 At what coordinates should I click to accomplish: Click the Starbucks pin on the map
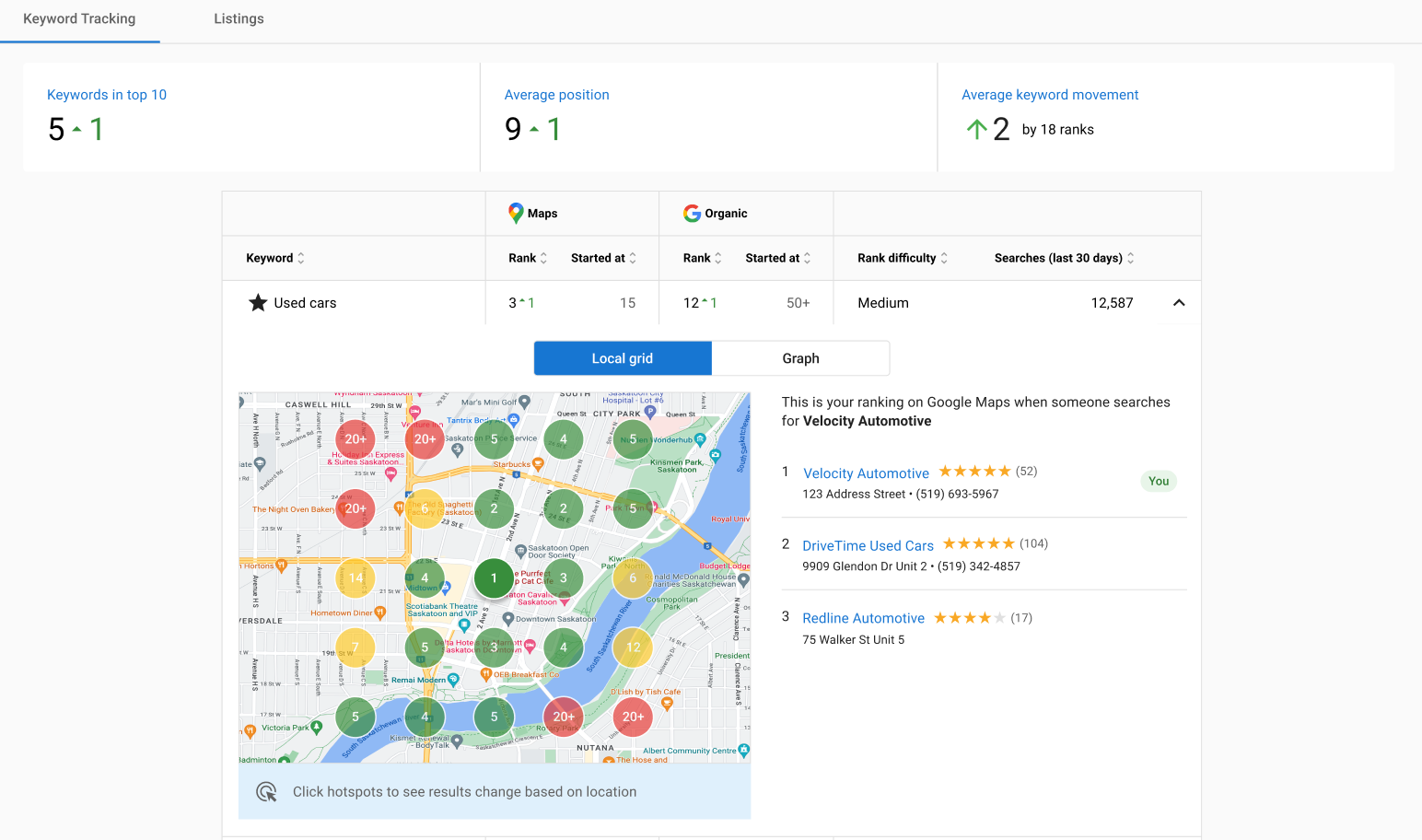pos(539,464)
